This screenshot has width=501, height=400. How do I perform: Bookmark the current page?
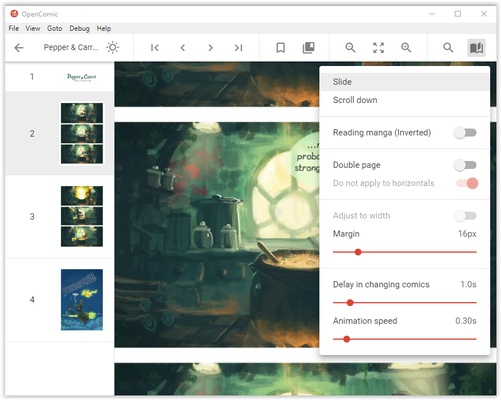pyautogui.click(x=281, y=48)
